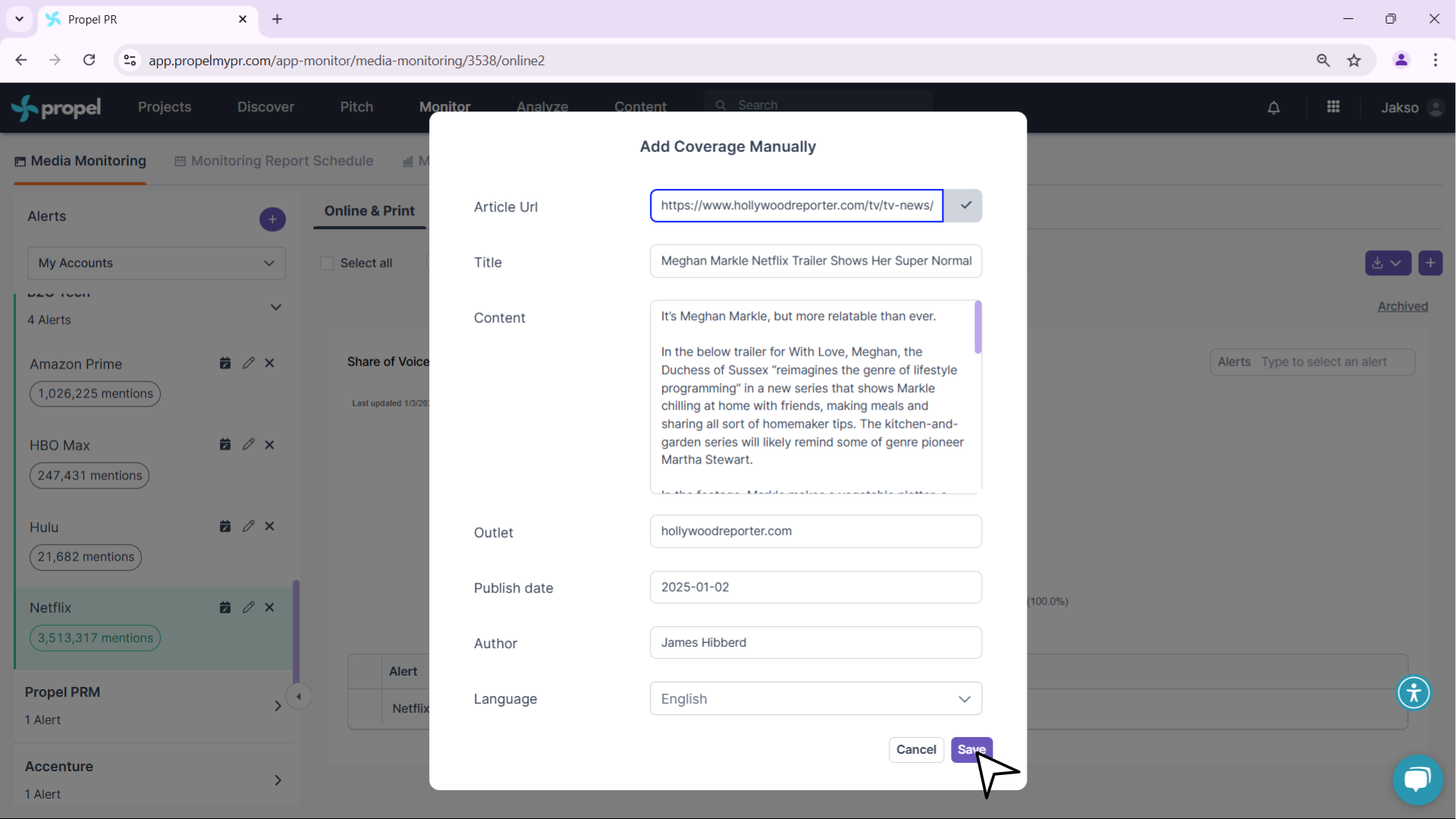Screen dimensions: 1456x819
Task: Focus the Publish date field
Action: tap(816, 587)
